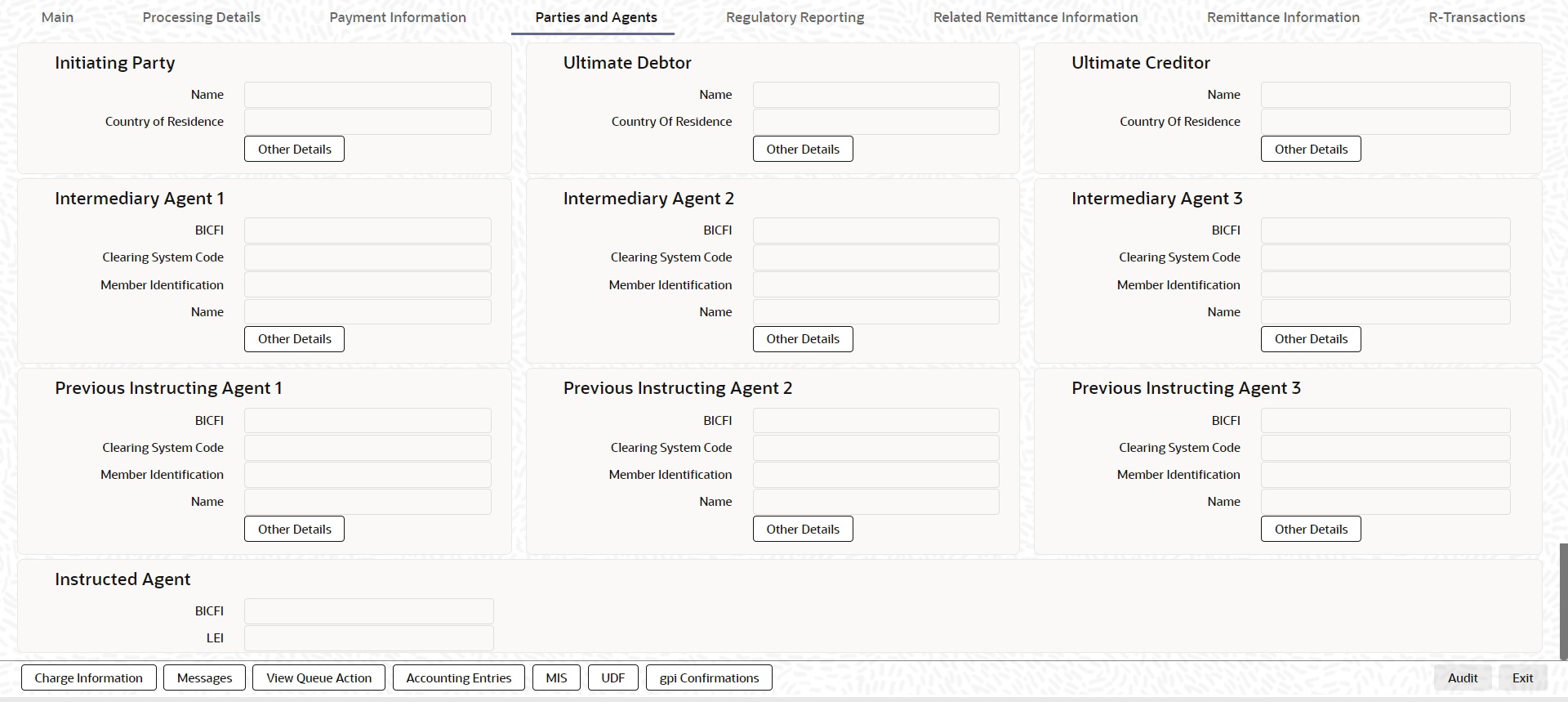Open Other Details for Intermediary Agent 1
The height and width of the screenshot is (702, 1568).
click(x=294, y=339)
